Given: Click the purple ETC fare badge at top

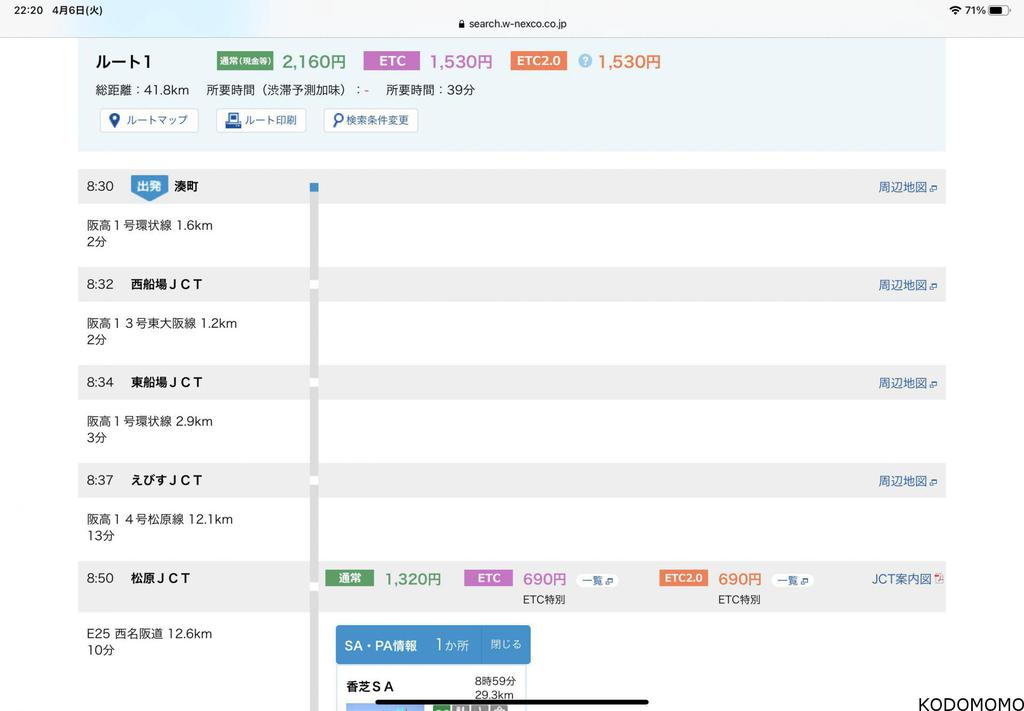Looking at the screenshot, I should point(392,61).
